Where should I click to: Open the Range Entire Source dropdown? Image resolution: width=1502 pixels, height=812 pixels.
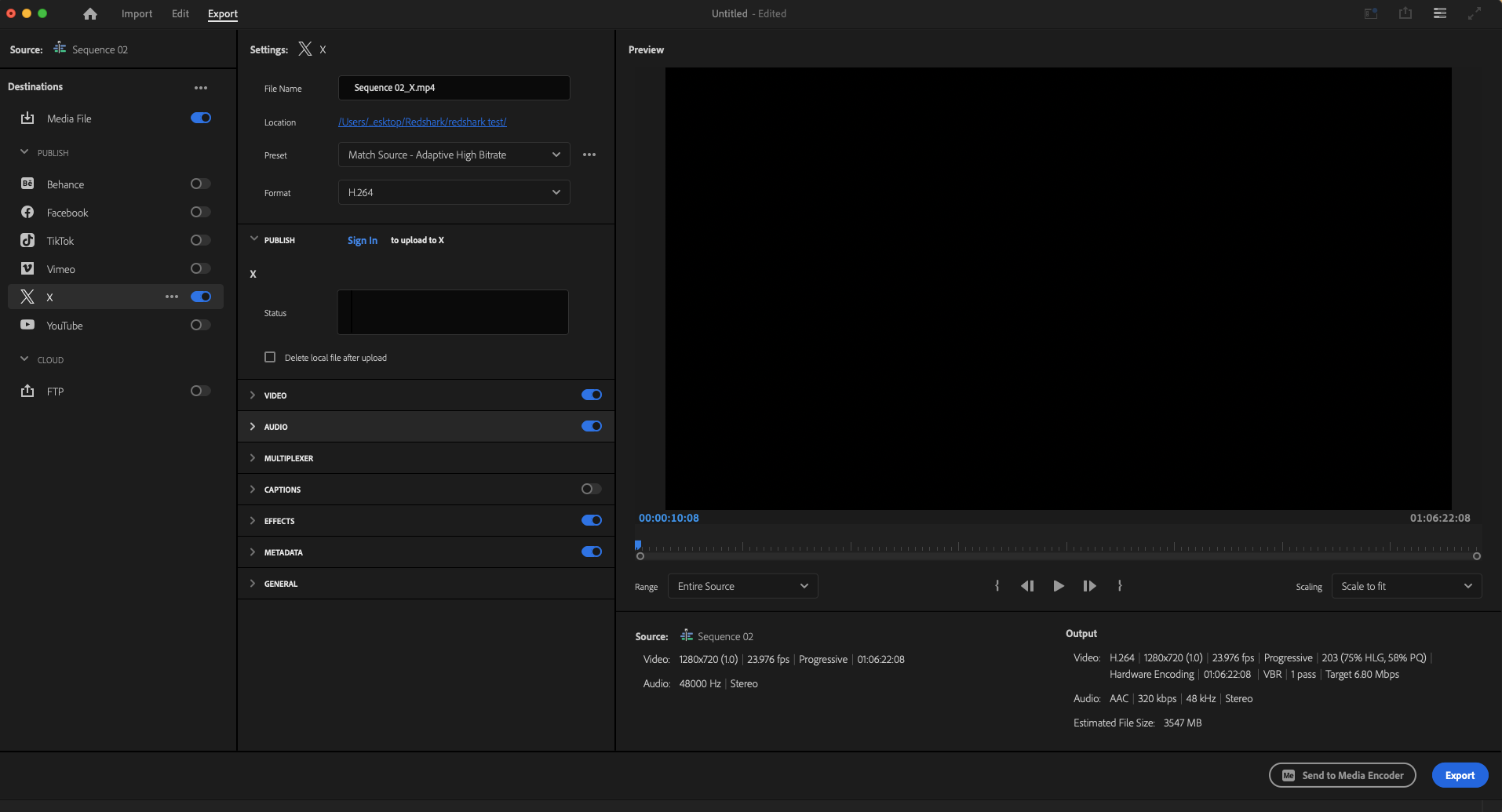click(742, 586)
